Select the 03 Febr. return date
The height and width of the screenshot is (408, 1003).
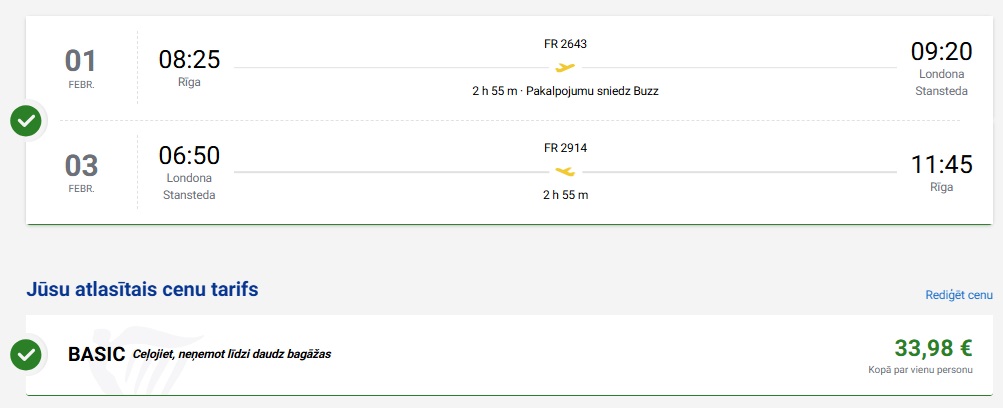coord(81,170)
